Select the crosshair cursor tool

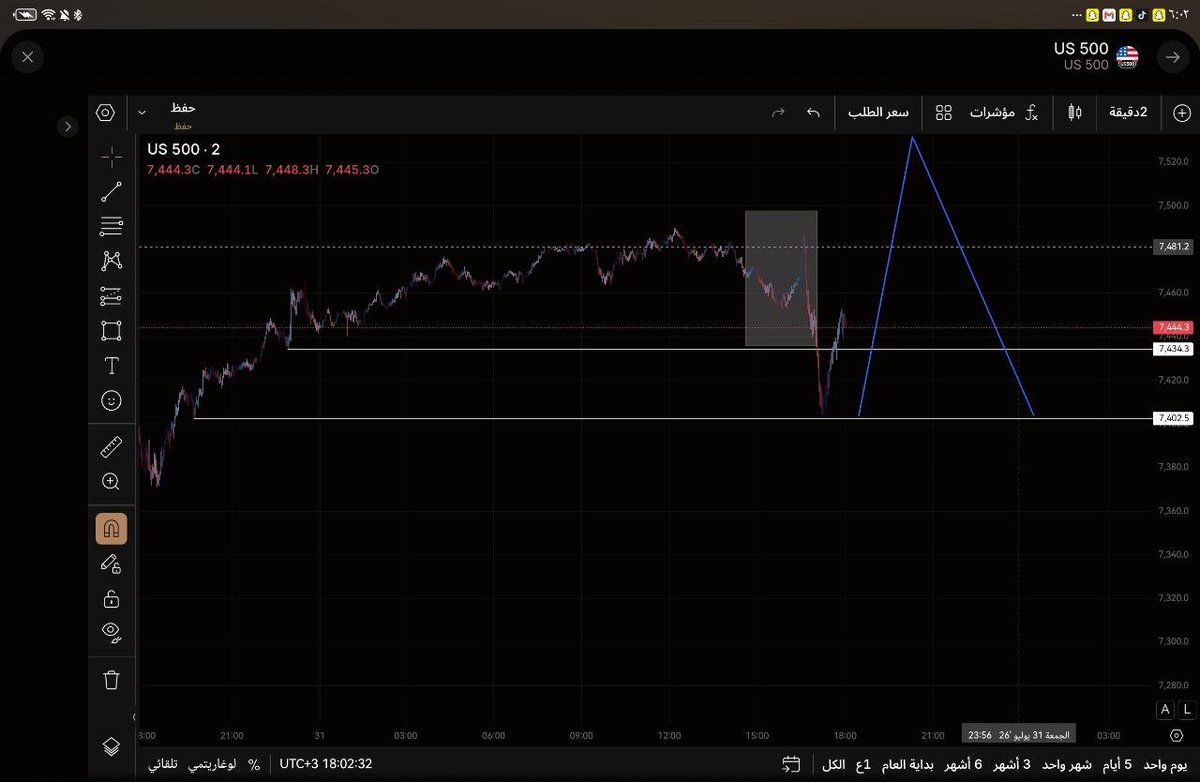coord(111,156)
